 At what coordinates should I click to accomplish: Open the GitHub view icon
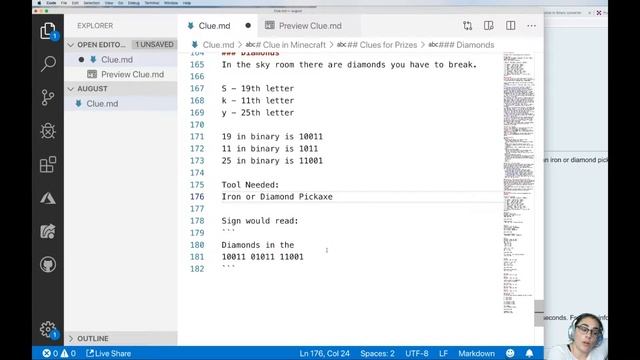tap(48, 264)
